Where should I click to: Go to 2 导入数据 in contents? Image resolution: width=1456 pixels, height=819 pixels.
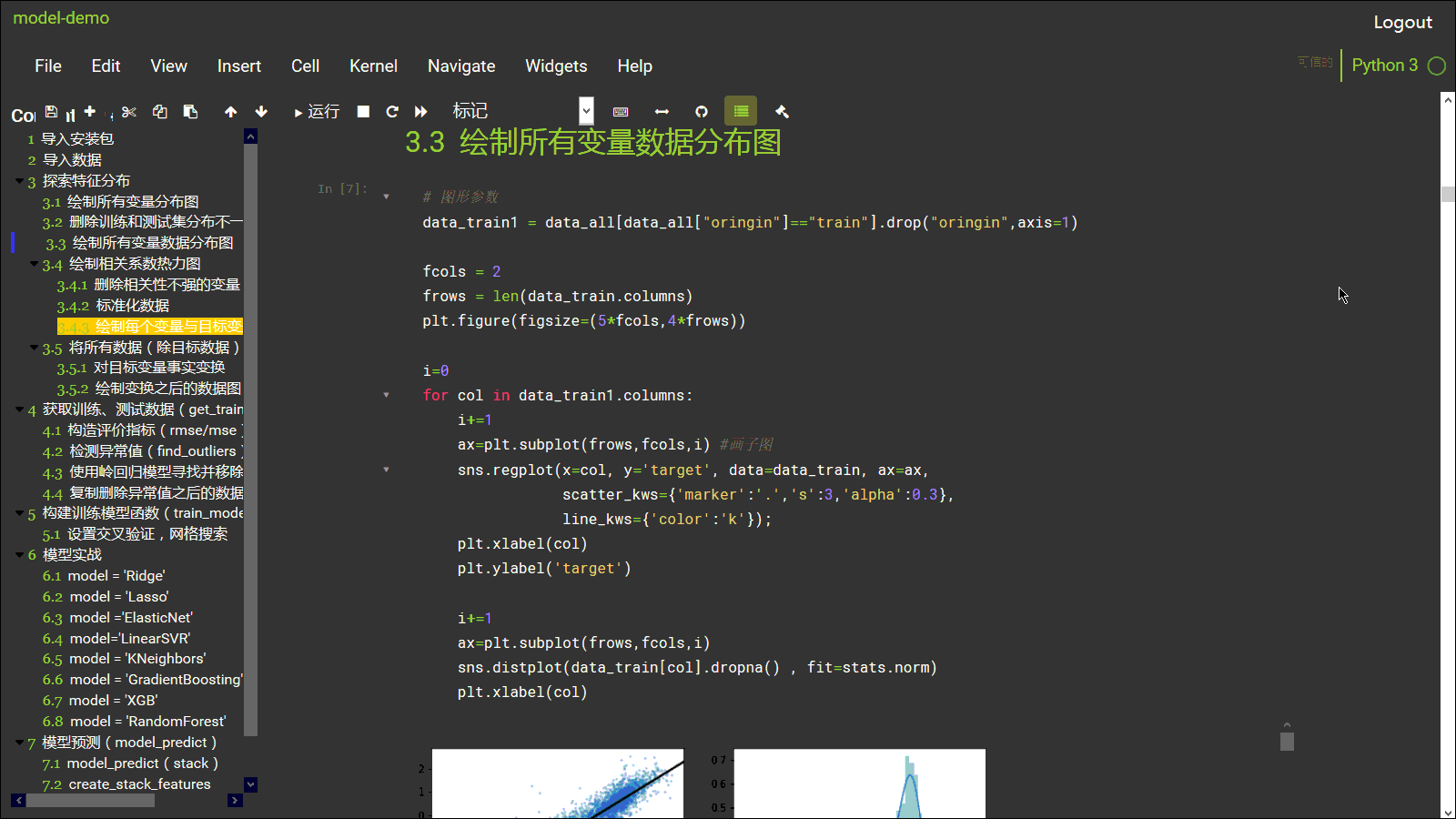[x=65, y=160]
